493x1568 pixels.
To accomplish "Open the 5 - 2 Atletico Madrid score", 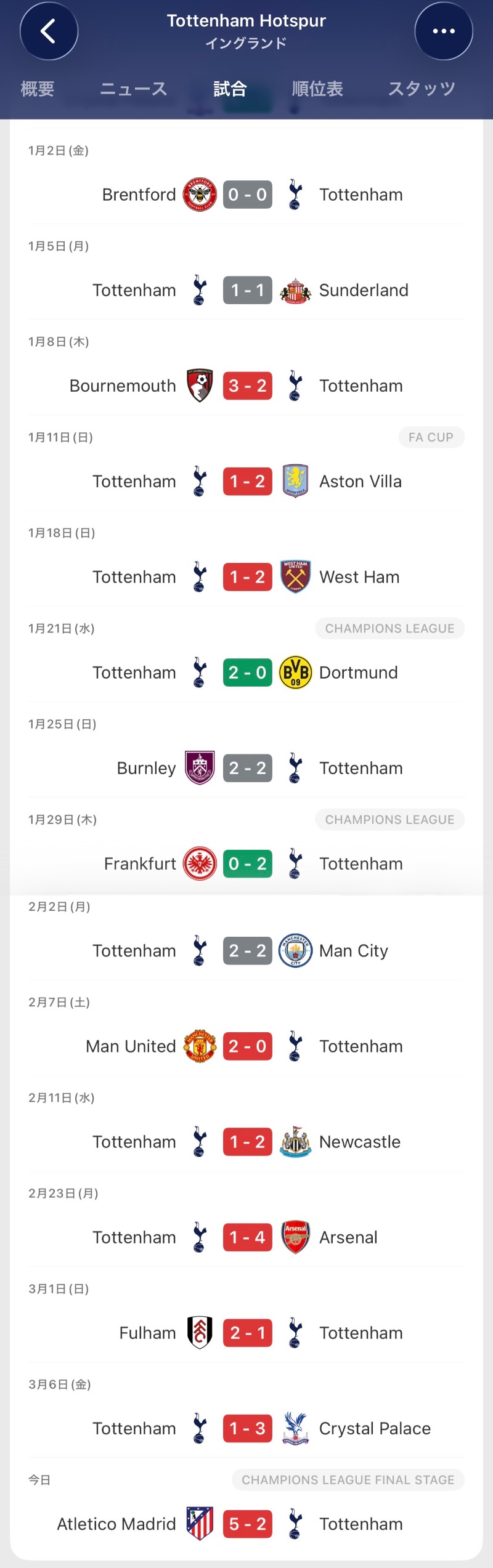I will [248, 1524].
